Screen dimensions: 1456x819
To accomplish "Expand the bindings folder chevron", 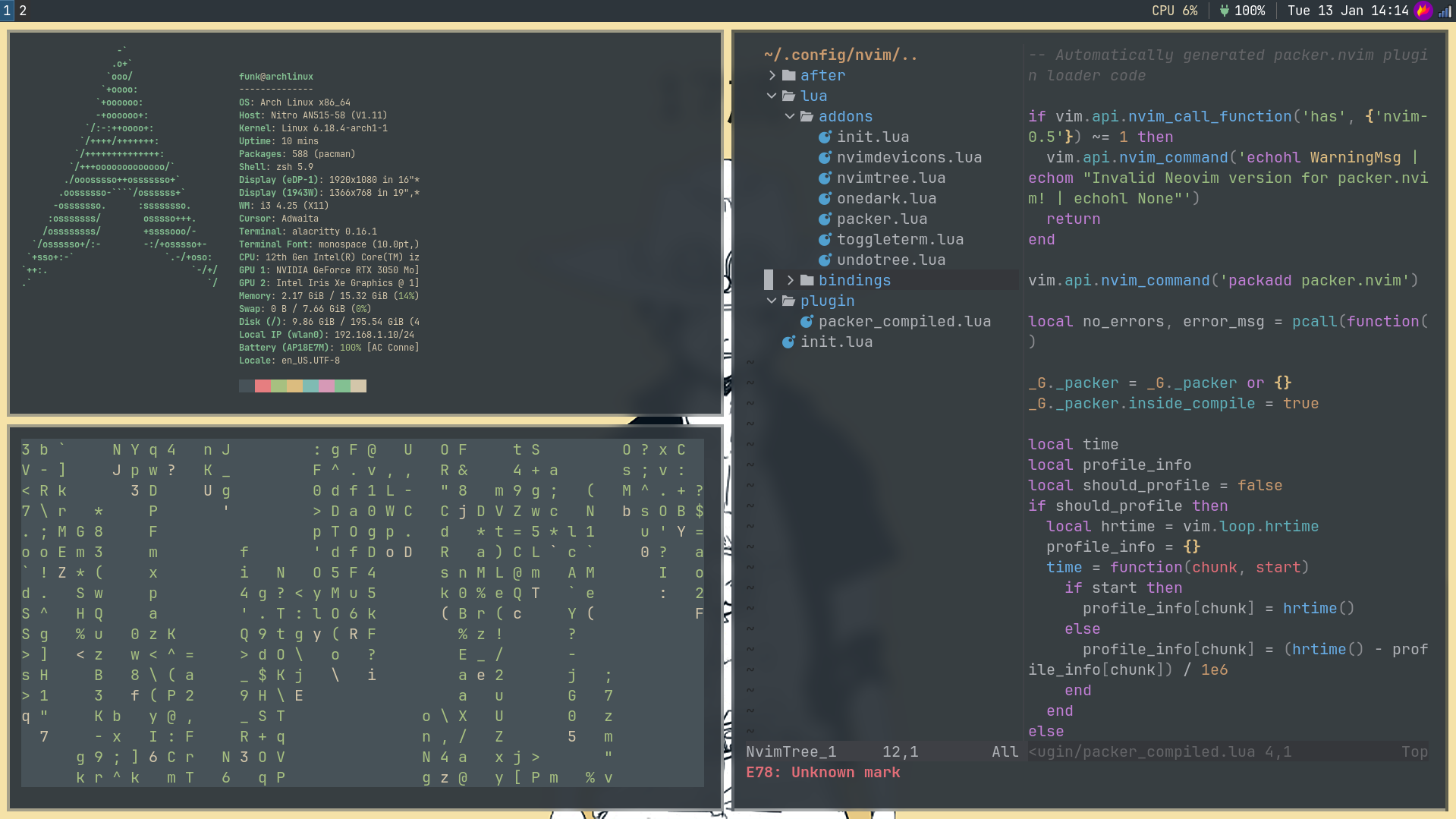I will pos(790,280).
